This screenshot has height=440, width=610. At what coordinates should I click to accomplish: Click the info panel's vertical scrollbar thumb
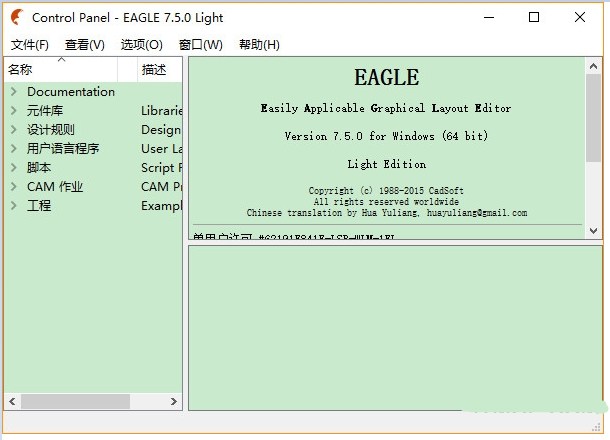coord(593,117)
